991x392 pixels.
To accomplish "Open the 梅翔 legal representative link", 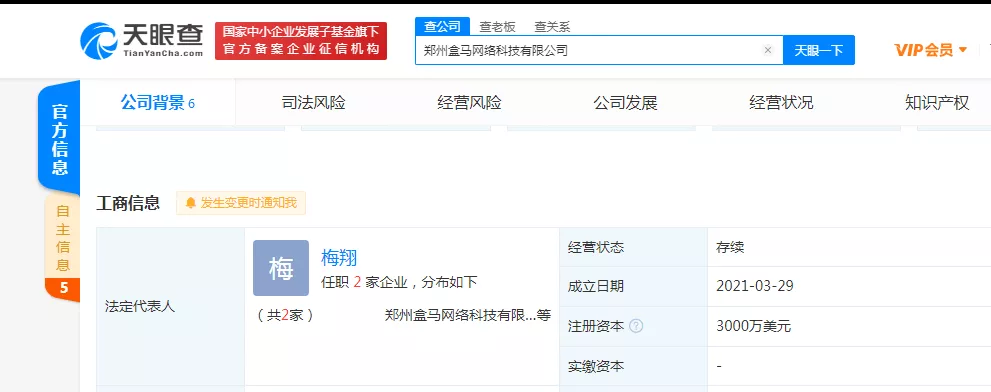I will (339, 257).
